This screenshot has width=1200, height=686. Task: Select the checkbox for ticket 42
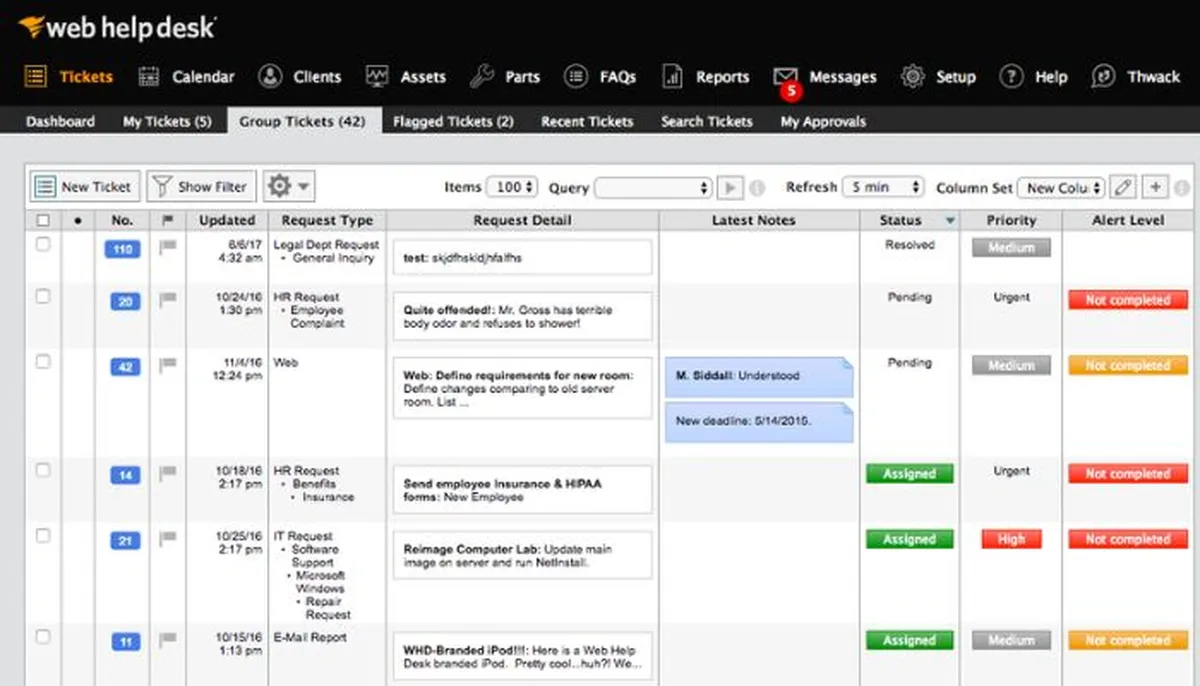tap(42, 362)
